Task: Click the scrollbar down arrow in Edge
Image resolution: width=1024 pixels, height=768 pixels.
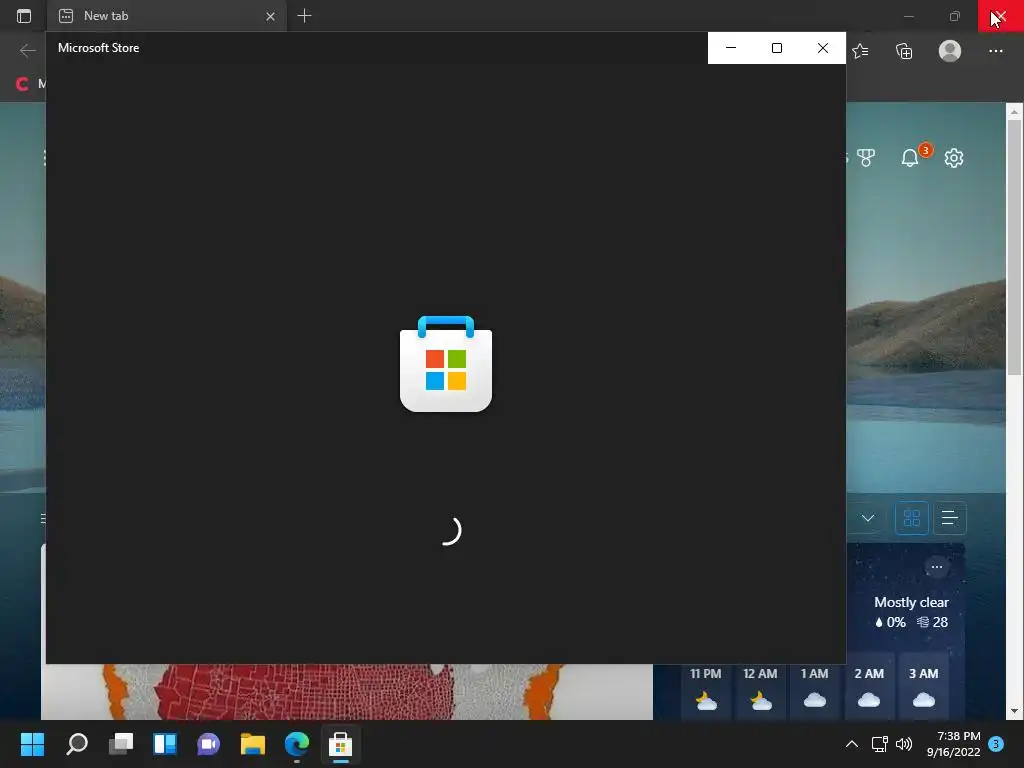Action: pyautogui.click(x=1014, y=711)
